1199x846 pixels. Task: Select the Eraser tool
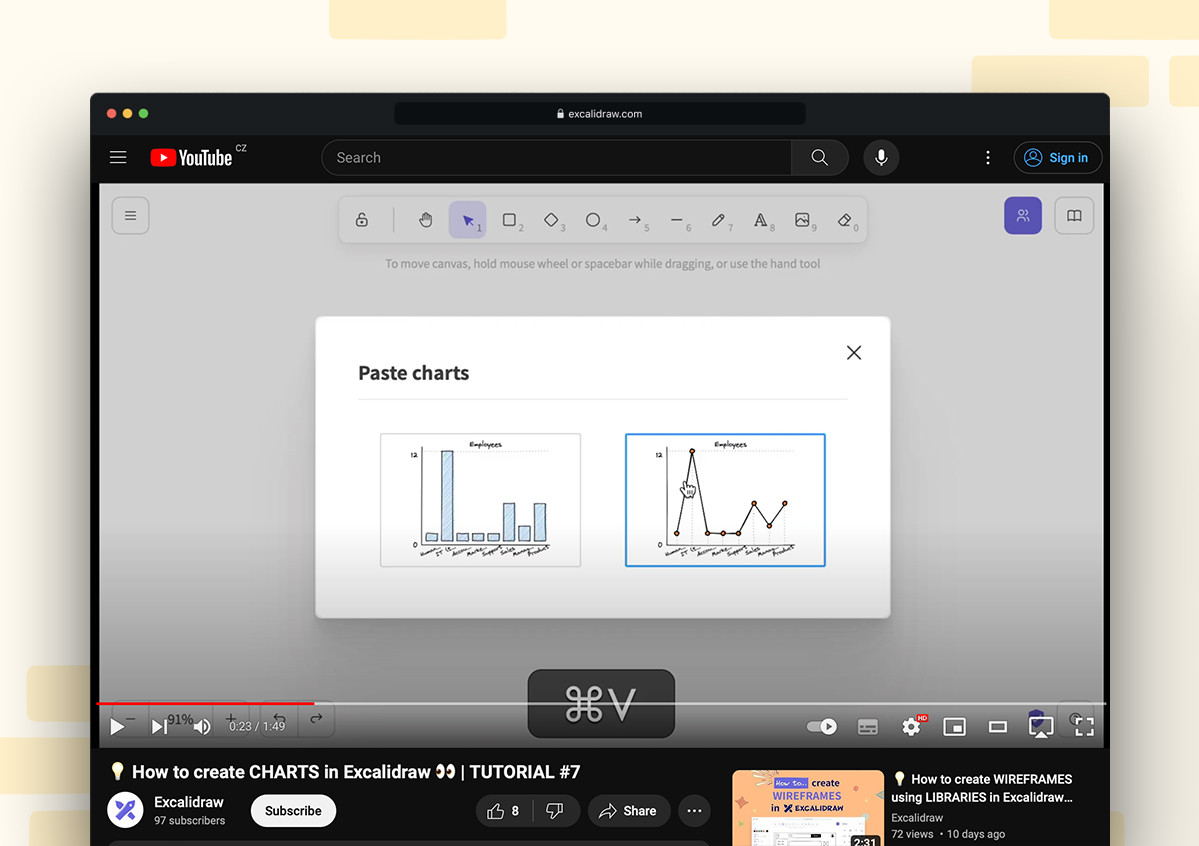click(x=844, y=220)
